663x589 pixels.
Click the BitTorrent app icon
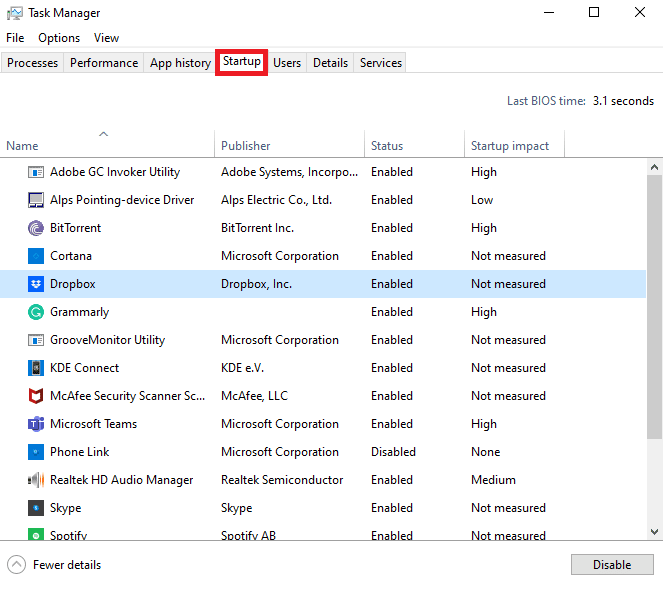click(x=36, y=228)
